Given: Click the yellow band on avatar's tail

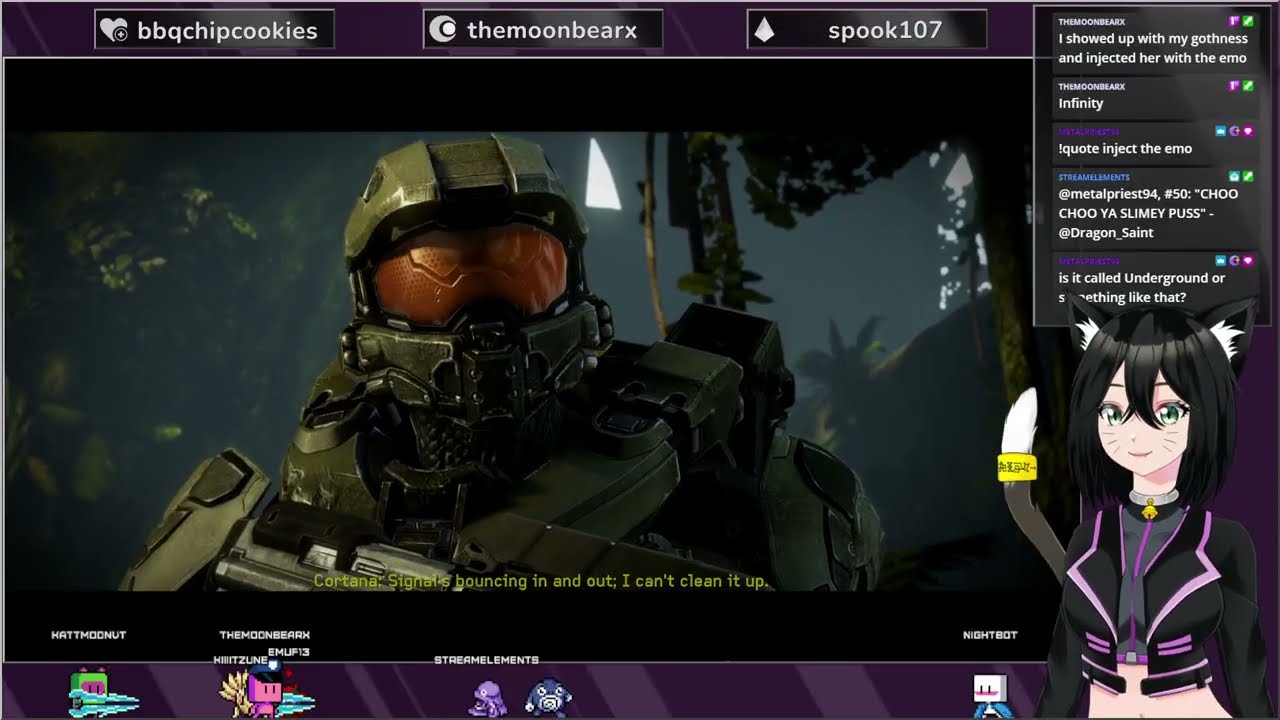Looking at the screenshot, I should [x=1017, y=467].
